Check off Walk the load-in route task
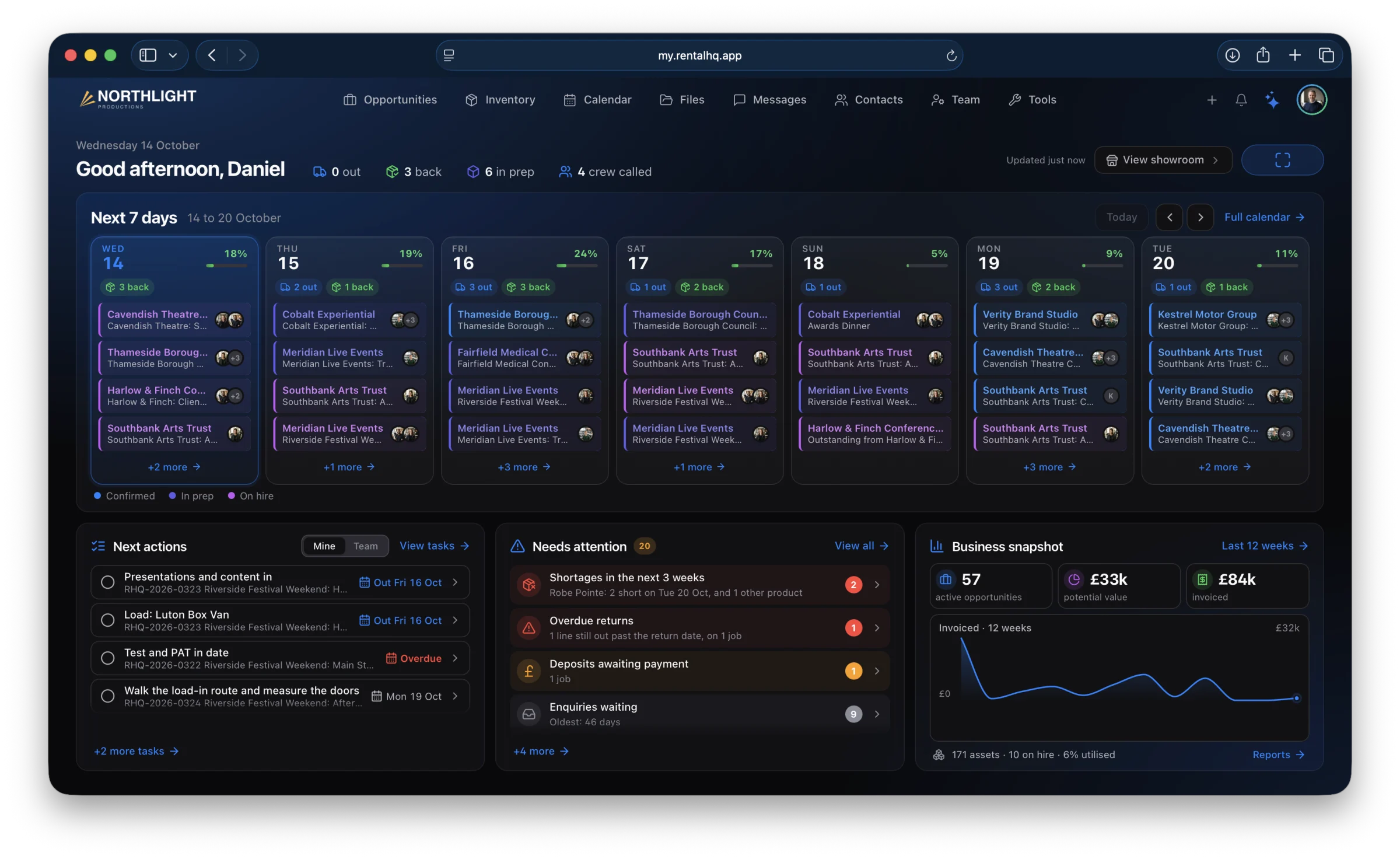1400x859 pixels. 107,696
